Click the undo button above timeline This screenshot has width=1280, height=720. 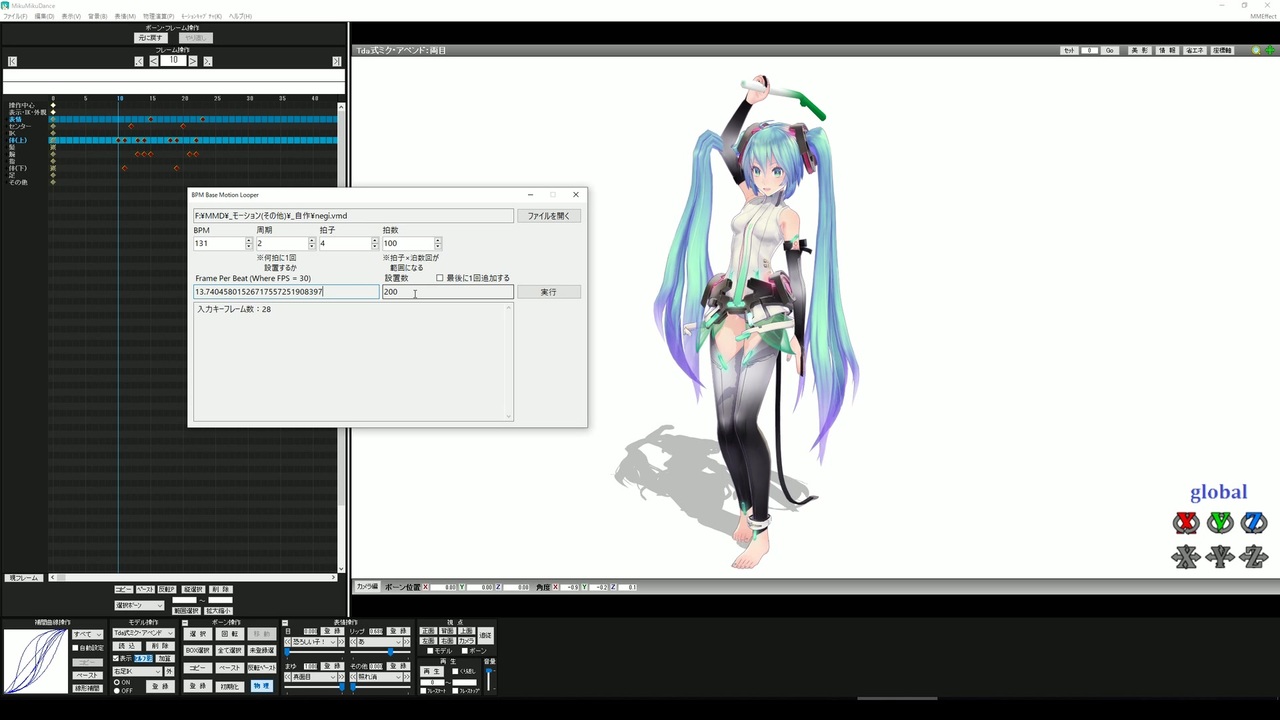[x=150, y=38]
